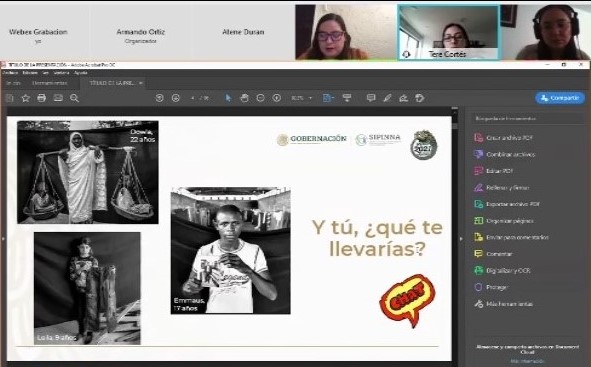Click the blue Compartir button

pos(560,98)
